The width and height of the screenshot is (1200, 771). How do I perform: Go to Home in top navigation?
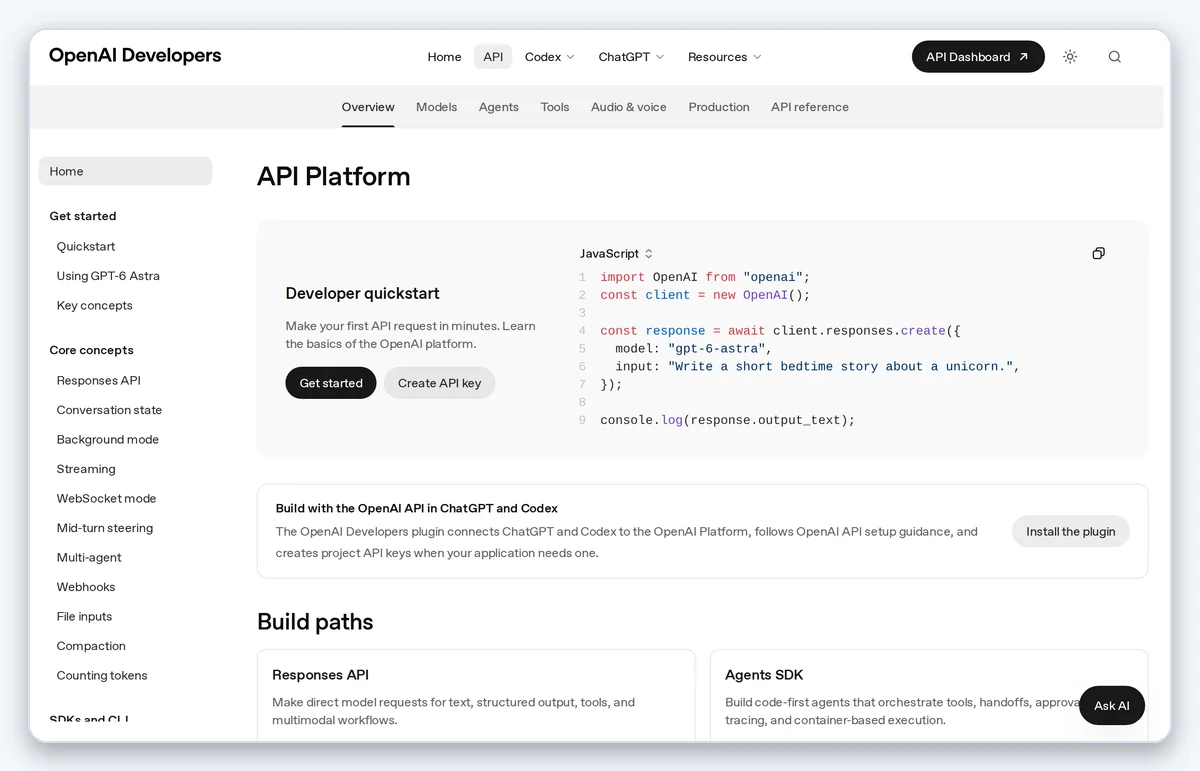[444, 57]
